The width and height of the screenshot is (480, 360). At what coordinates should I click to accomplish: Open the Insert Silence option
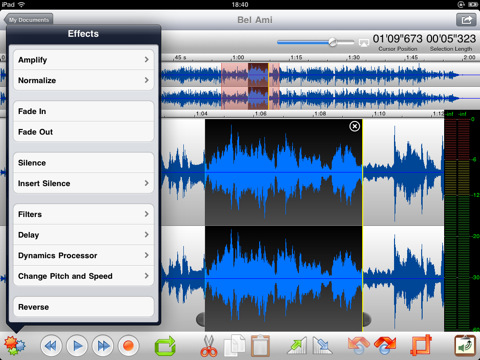pyautogui.click(x=83, y=183)
